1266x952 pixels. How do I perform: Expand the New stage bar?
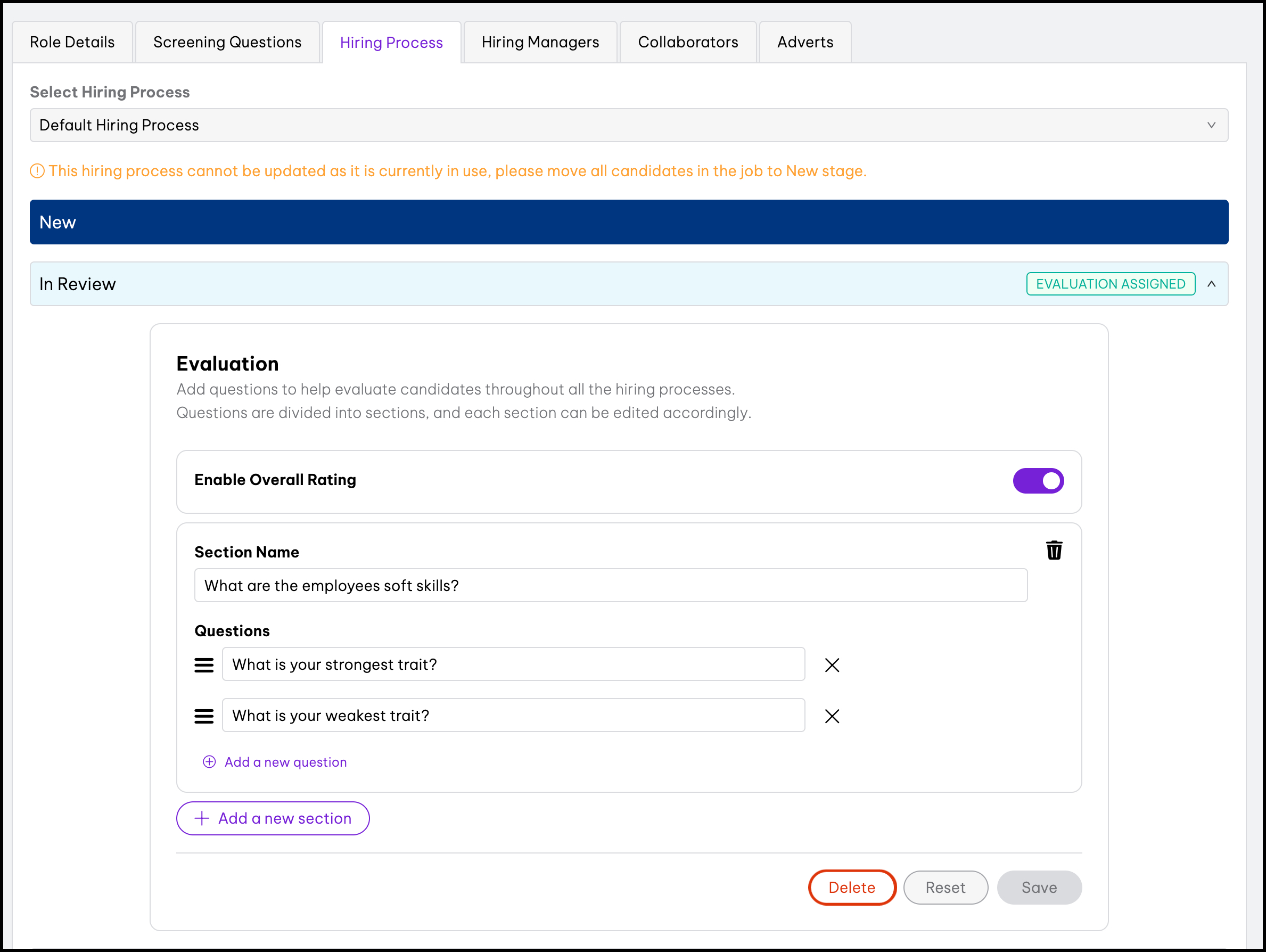tap(628, 222)
